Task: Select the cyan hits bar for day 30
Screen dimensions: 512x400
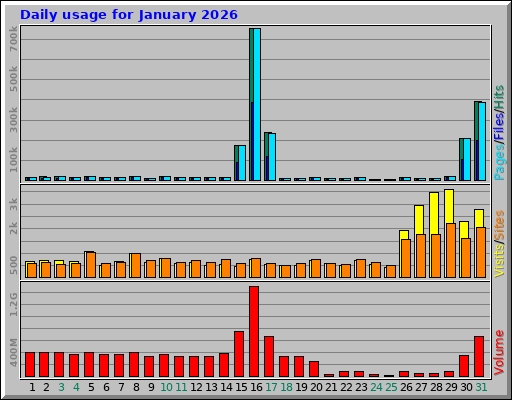Action: [x=467, y=160]
